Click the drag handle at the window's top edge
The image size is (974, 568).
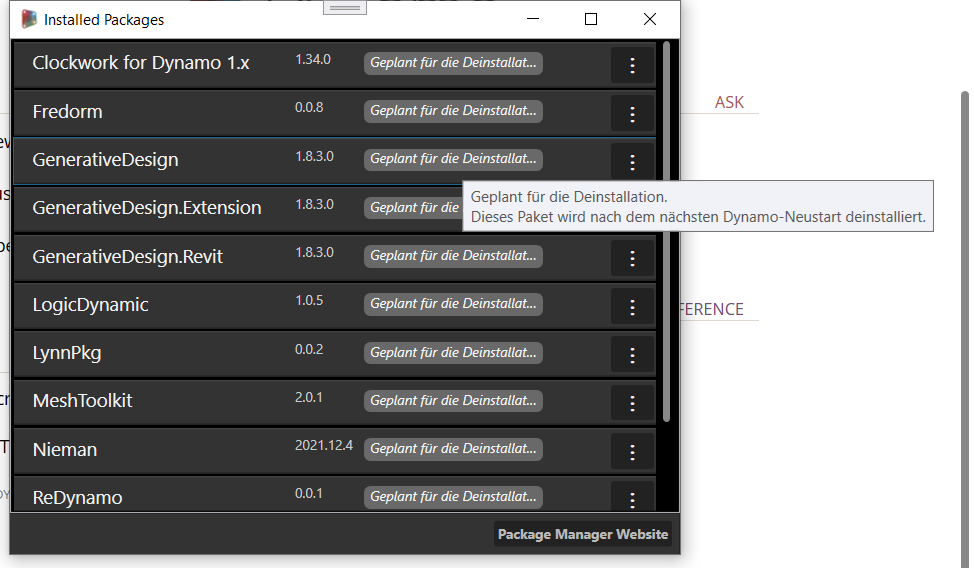click(345, 7)
